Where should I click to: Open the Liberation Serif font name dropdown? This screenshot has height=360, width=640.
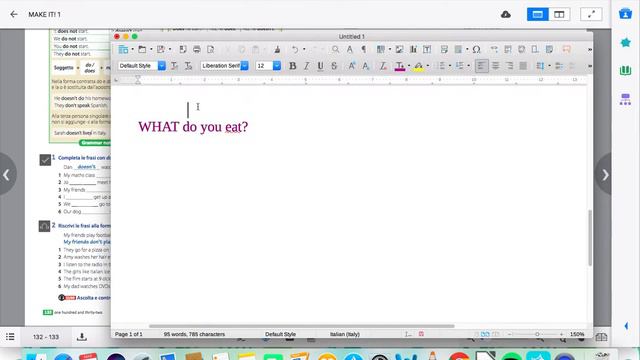pyautogui.click(x=244, y=66)
